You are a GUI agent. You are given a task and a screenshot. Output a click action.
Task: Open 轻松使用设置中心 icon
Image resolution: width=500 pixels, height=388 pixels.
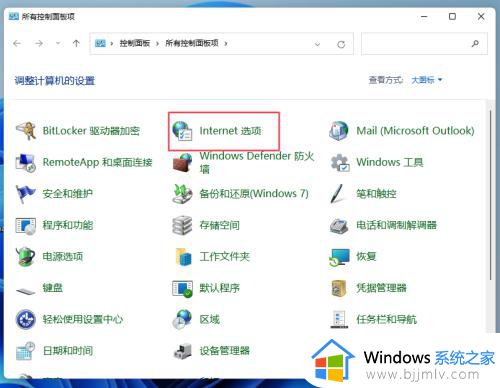26,320
